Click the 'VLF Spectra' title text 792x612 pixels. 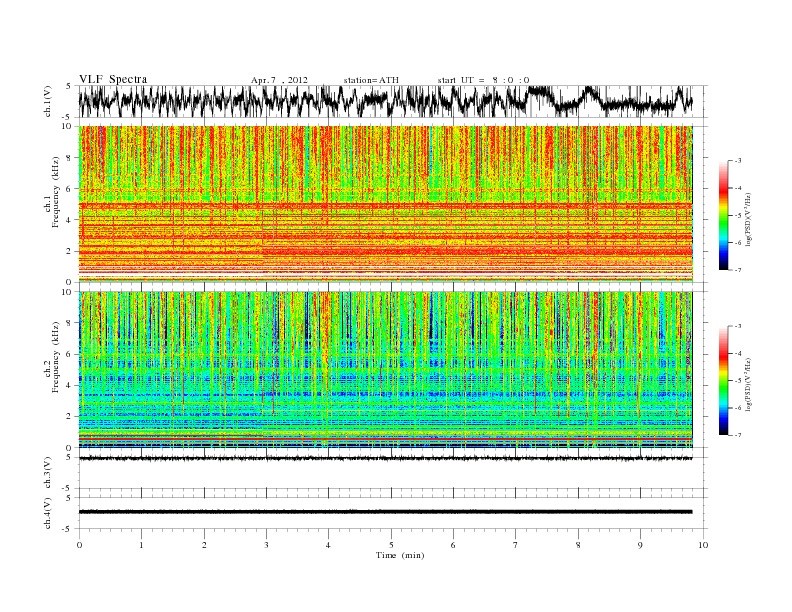coord(113,79)
